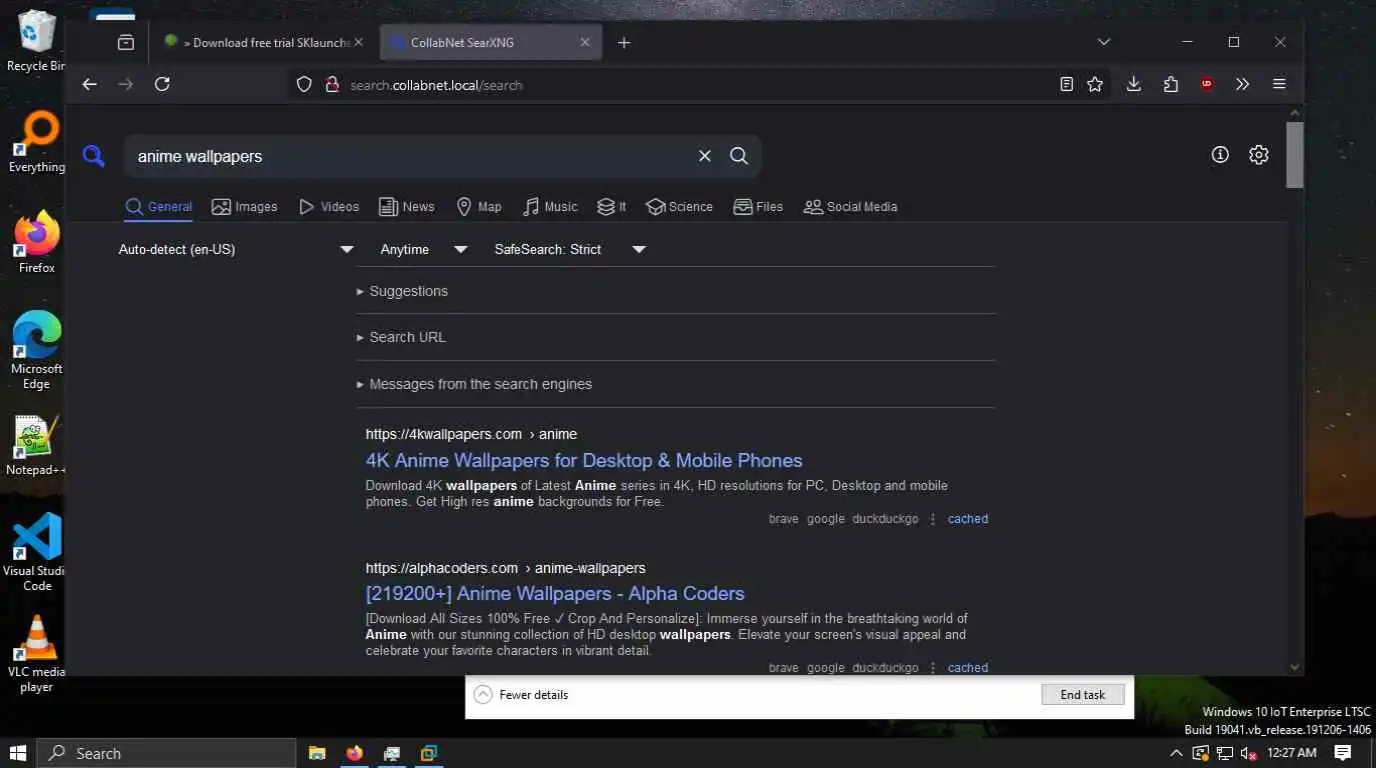The height and width of the screenshot is (768, 1376).
Task: Switch to Music search category
Action: 550,207
